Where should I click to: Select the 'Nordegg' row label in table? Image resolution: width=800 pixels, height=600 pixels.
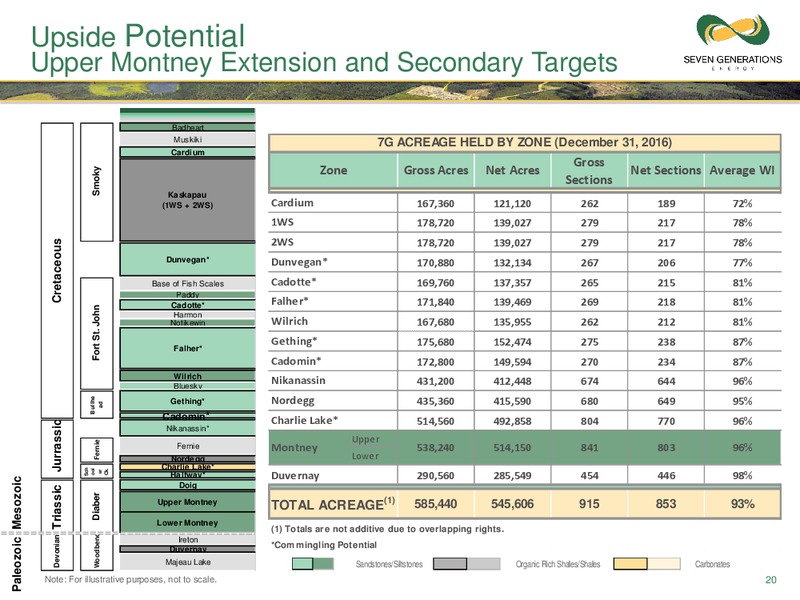click(x=292, y=401)
